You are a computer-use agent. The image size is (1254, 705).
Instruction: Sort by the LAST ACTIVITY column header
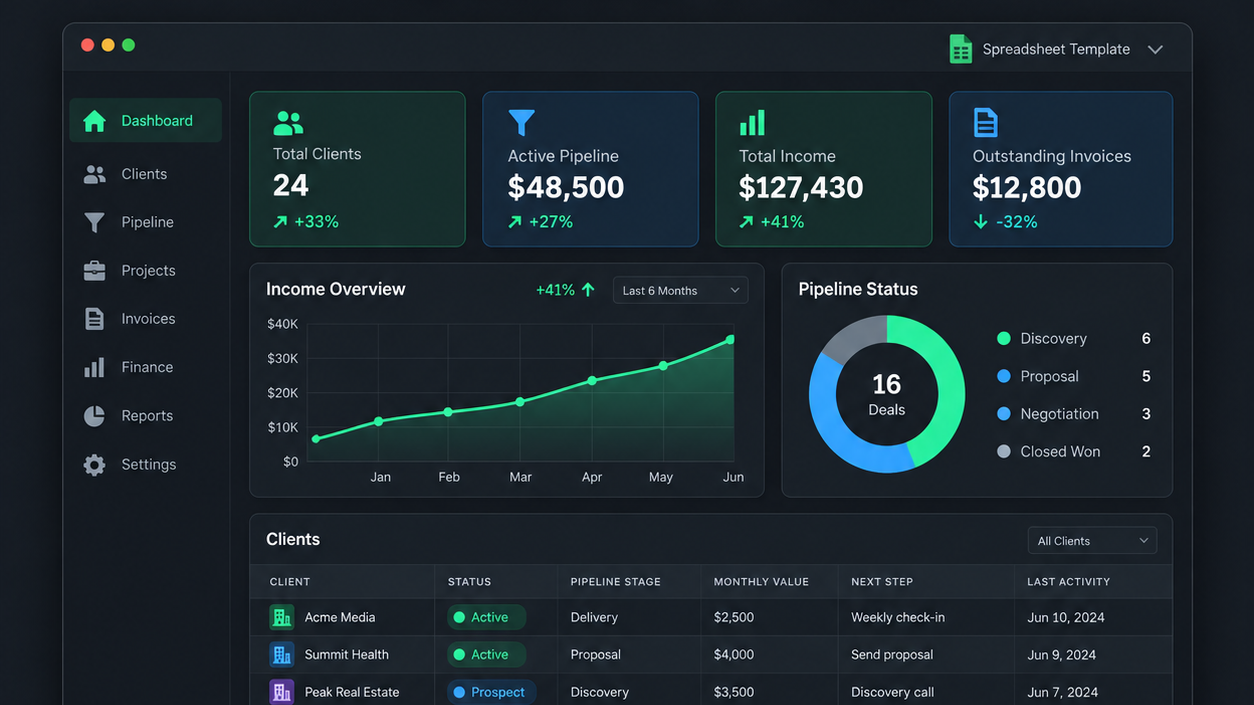pos(1068,582)
